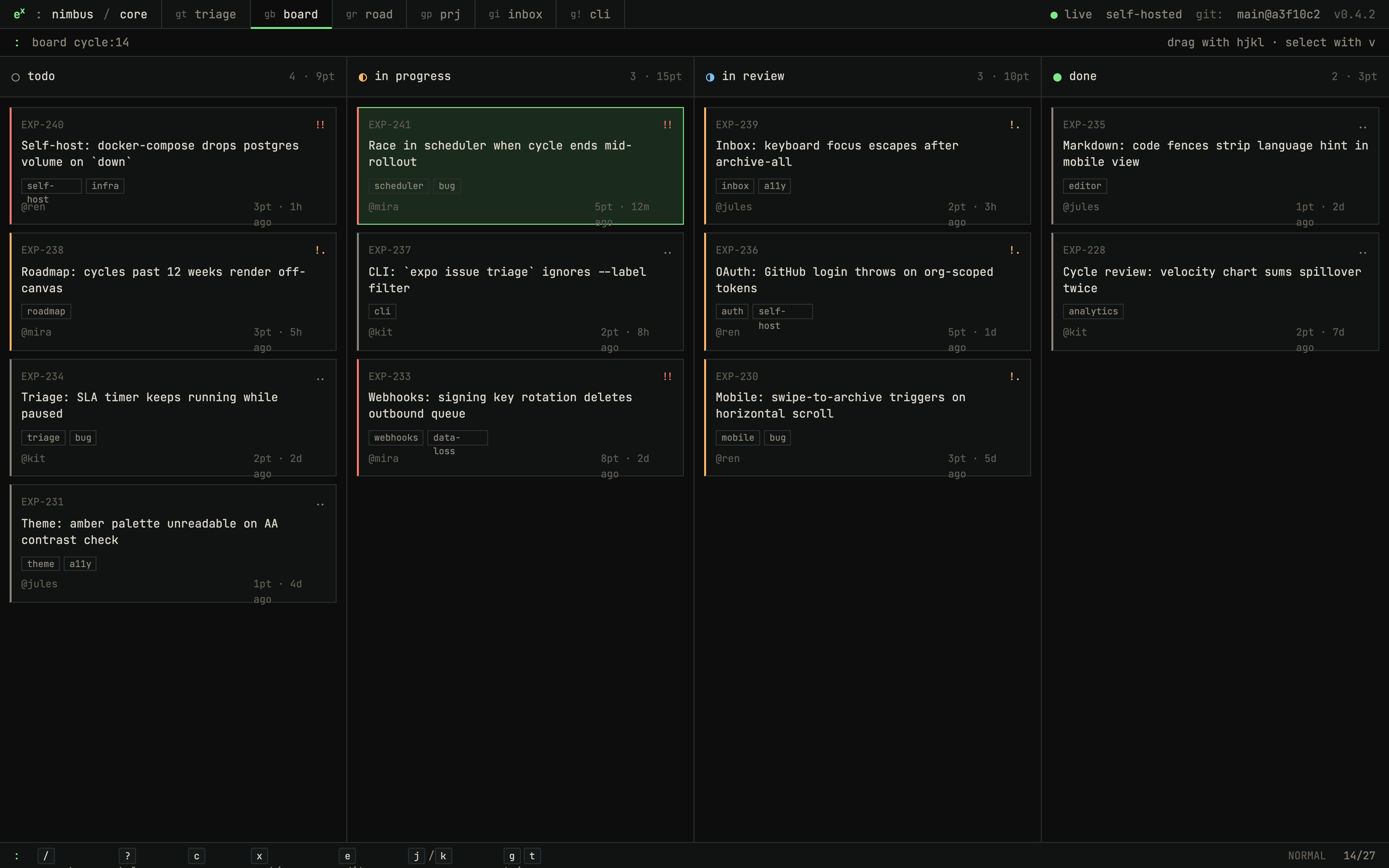The height and width of the screenshot is (868, 1389).
Task: Click the done green status dot
Action: (x=1057, y=77)
